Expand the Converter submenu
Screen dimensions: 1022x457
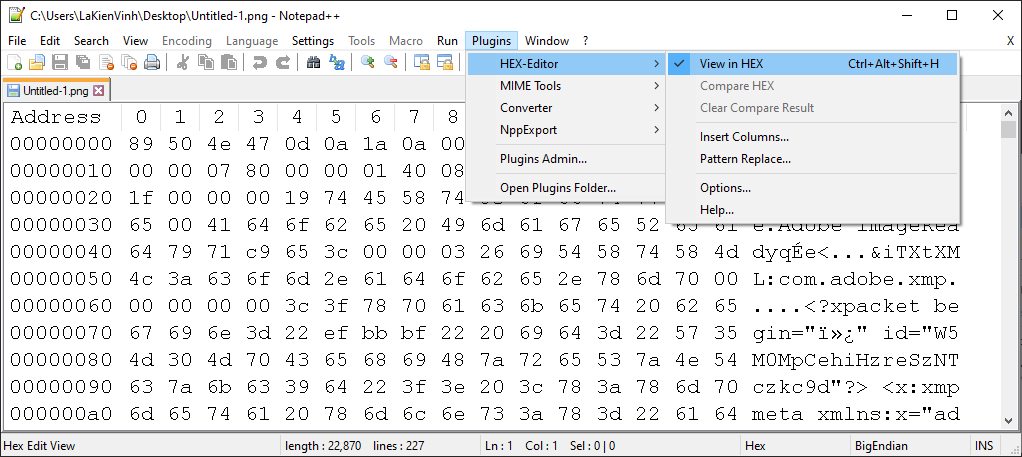point(566,108)
